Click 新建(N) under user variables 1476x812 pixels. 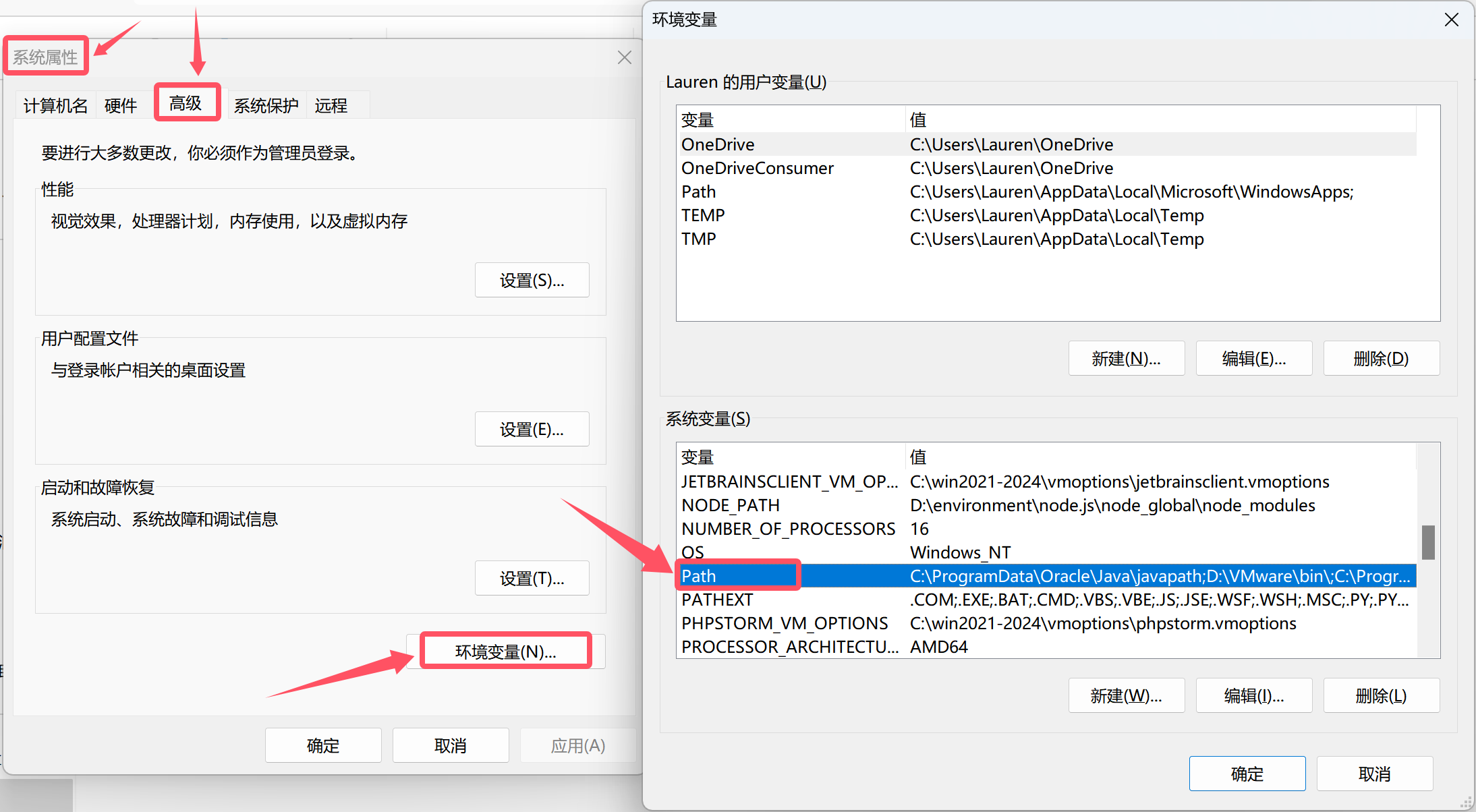[x=1126, y=358]
